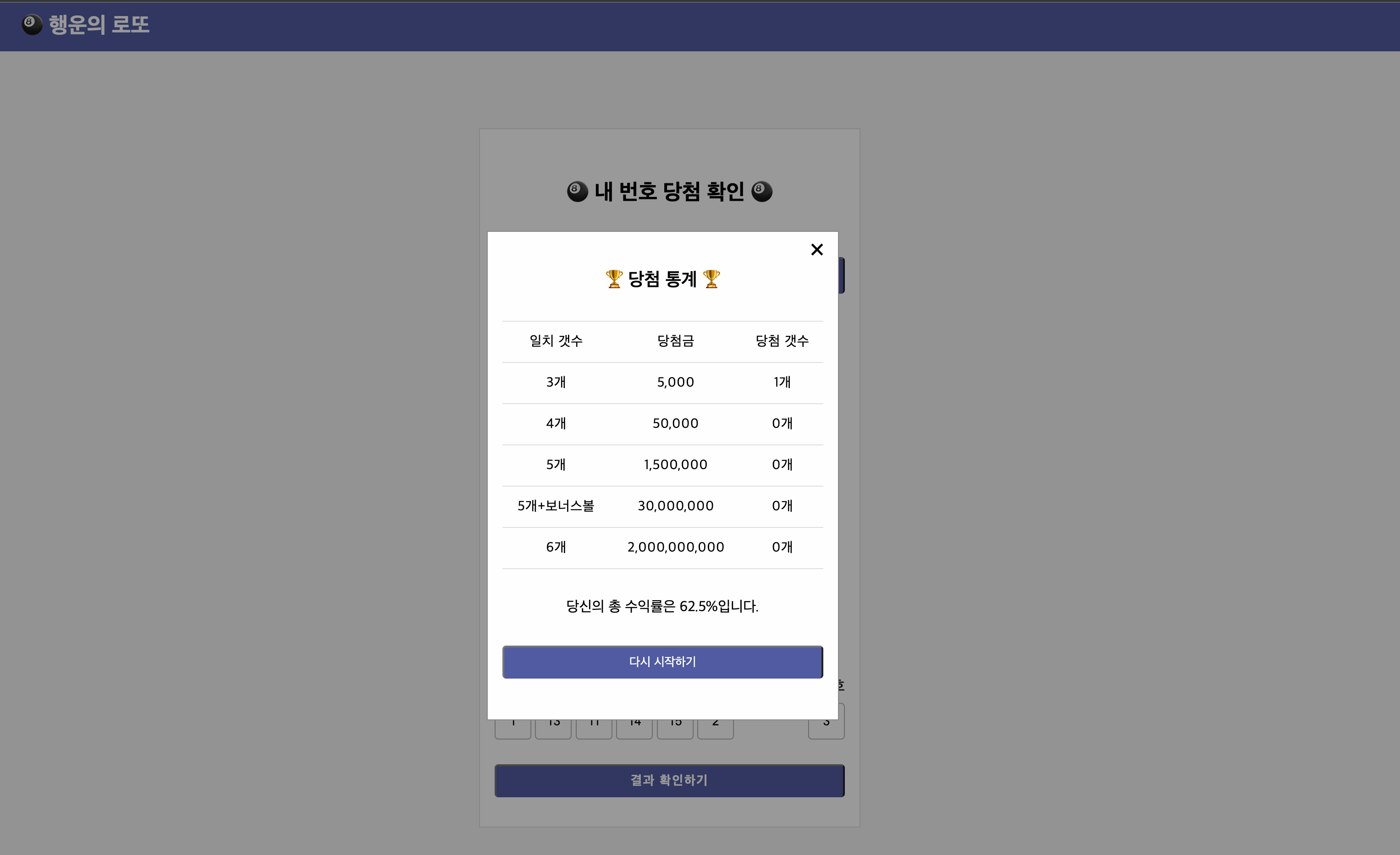Click the 5개+보너스볼 cell
Image resolution: width=1400 pixels, height=855 pixels.
click(556, 506)
